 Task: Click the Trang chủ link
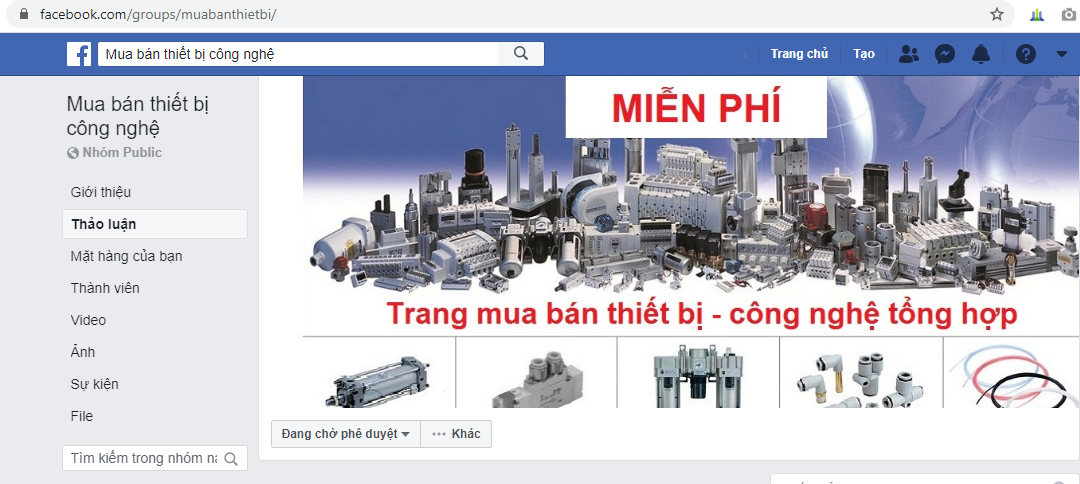799,54
